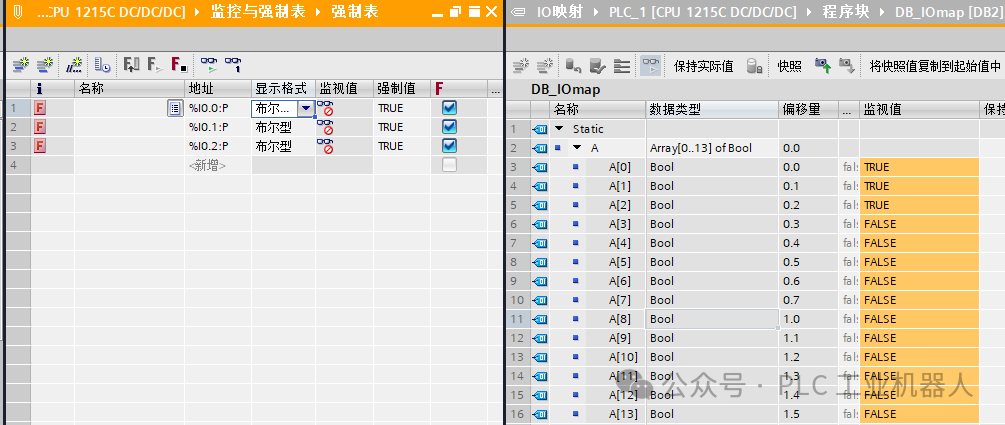The image size is (1005, 425).
Task: Click the 保持实际值 button
Action: click(703, 66)
